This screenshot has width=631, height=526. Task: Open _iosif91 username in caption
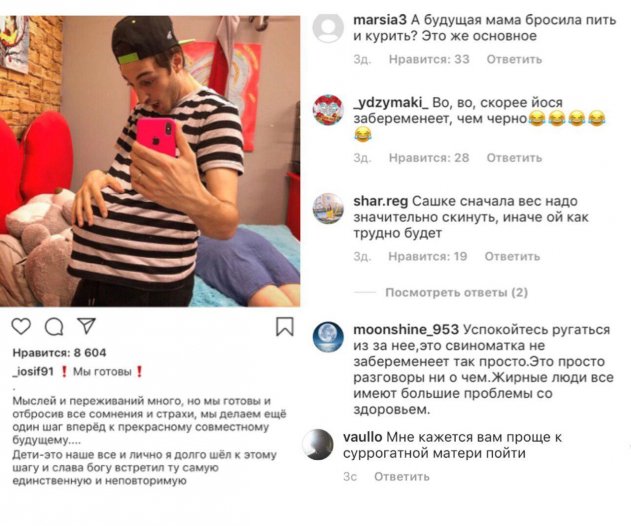pyautogui.click(x=33, y=371)
